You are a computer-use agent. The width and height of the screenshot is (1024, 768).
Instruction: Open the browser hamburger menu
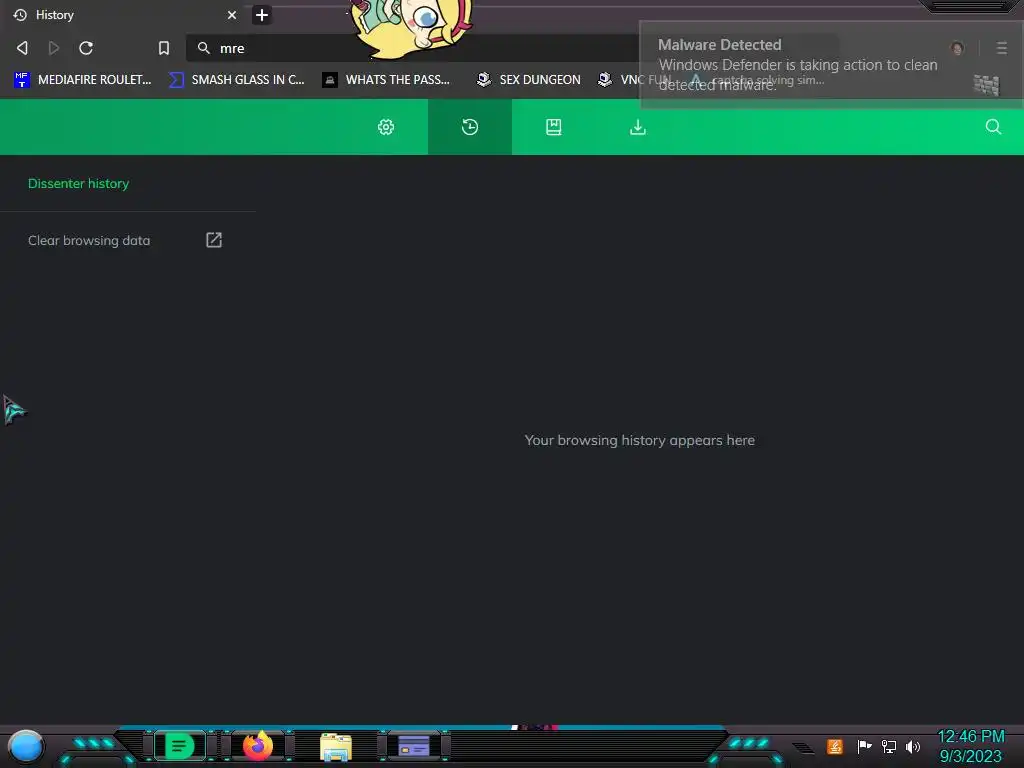tap(1001, 48)
